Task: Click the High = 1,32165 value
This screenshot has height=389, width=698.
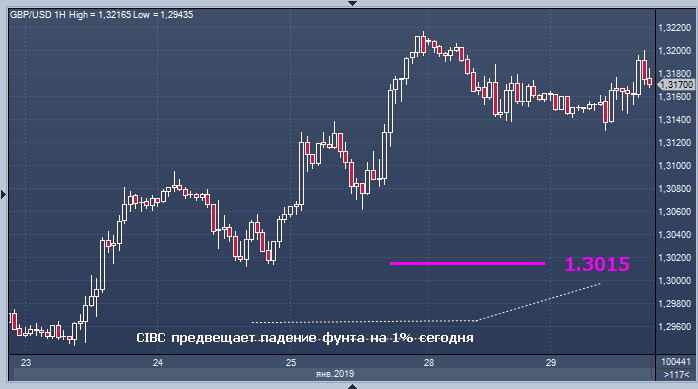Action: click(x=100, y=15)
